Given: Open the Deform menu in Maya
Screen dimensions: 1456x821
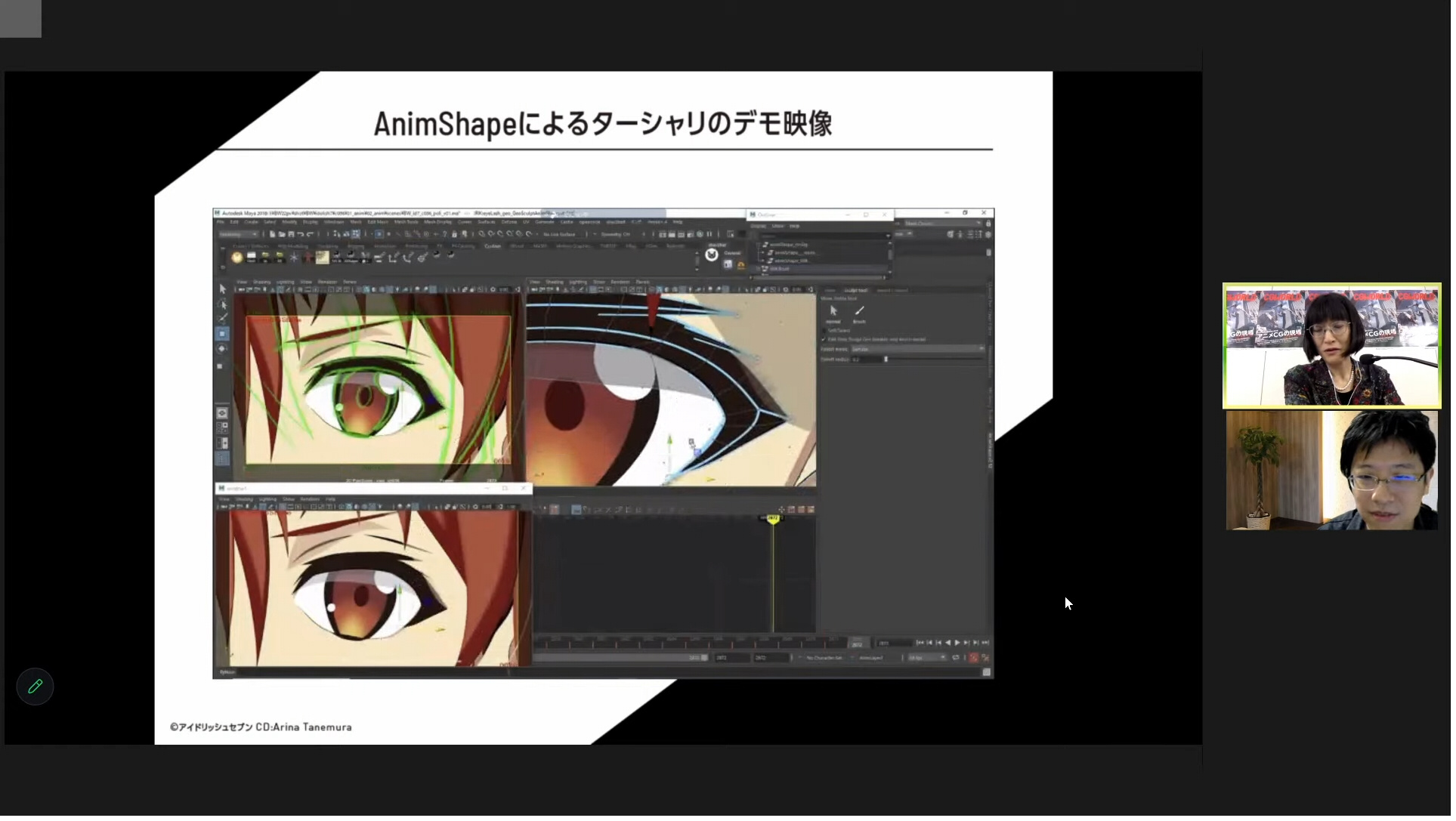Looking at the screenshot, I should (x=509, y=222).
